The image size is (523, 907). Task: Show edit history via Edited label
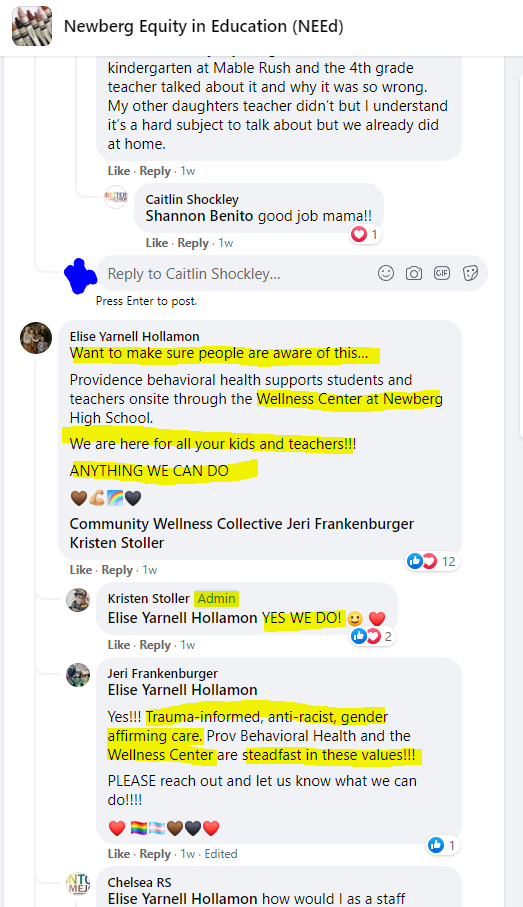(x=220, y=854)
